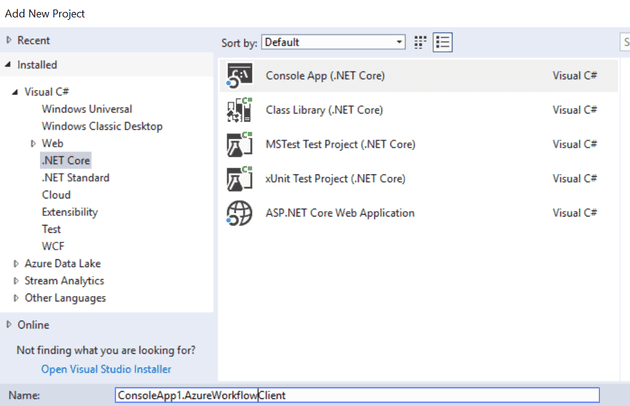Switch to medium icons list view
Screen dimensions: 630x406
(x=443, y=42)
